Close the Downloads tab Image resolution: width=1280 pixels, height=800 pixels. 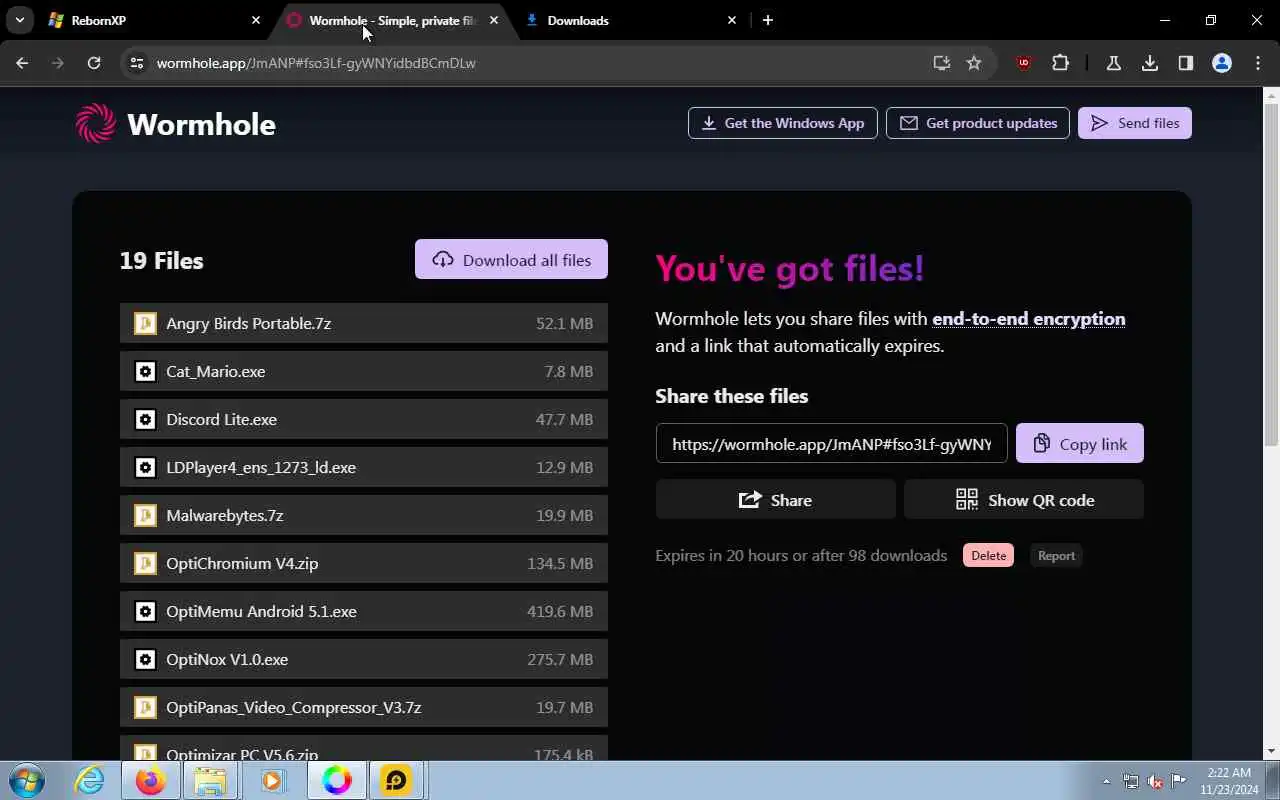click(732, 20)
